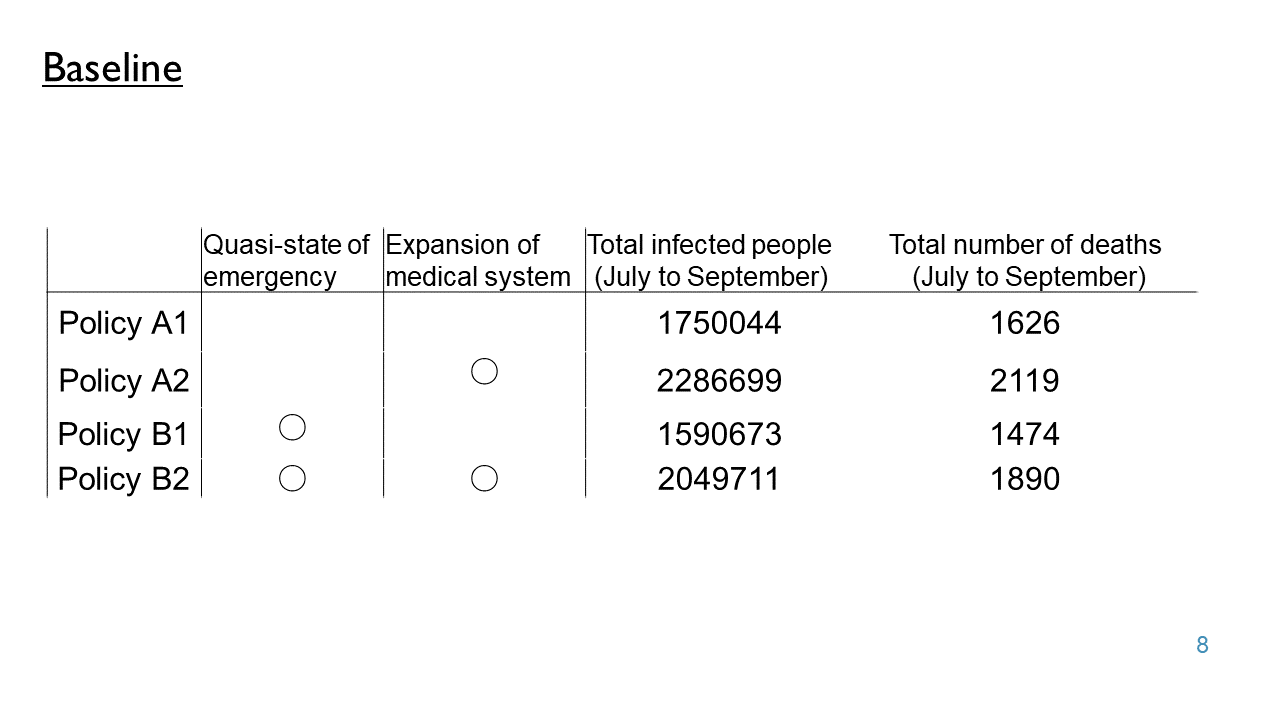
Task: Click the deaths value 2119
Action: (x=1025, y=381)
